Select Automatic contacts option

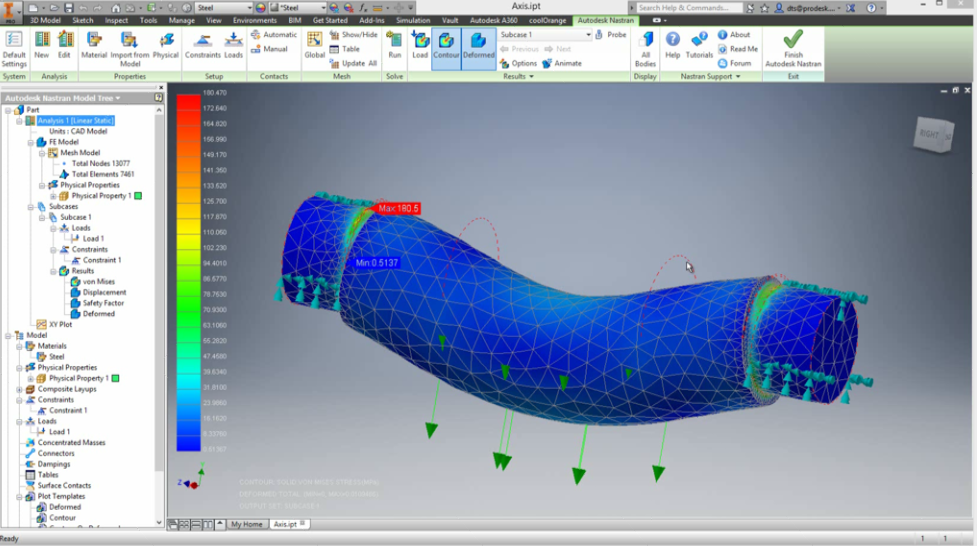[274, 35]
